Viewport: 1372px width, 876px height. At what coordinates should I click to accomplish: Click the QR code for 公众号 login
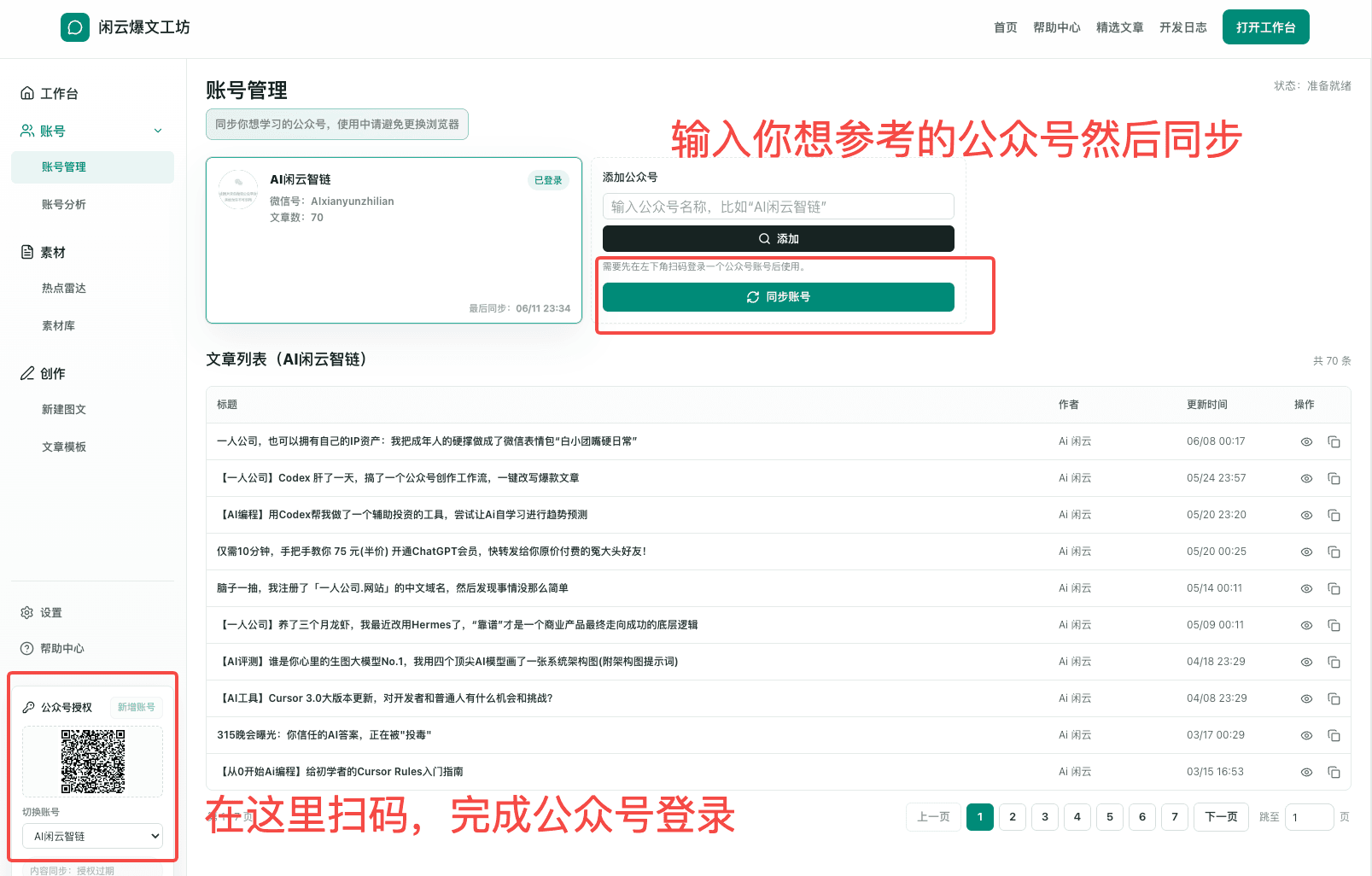tap(93, 762)
